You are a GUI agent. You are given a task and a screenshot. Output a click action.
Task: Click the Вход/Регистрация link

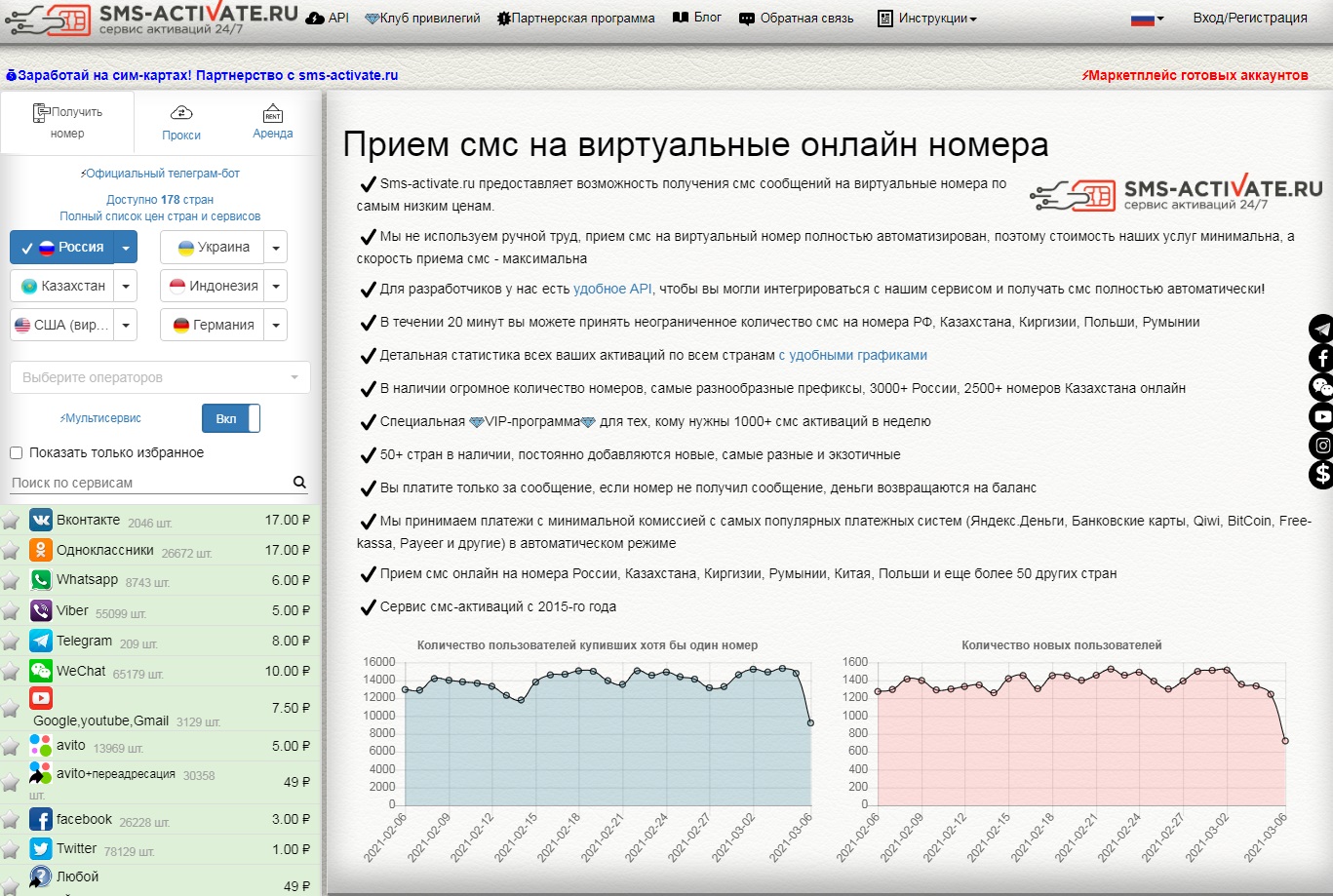pyautogui.click(x=1250, y=18)
